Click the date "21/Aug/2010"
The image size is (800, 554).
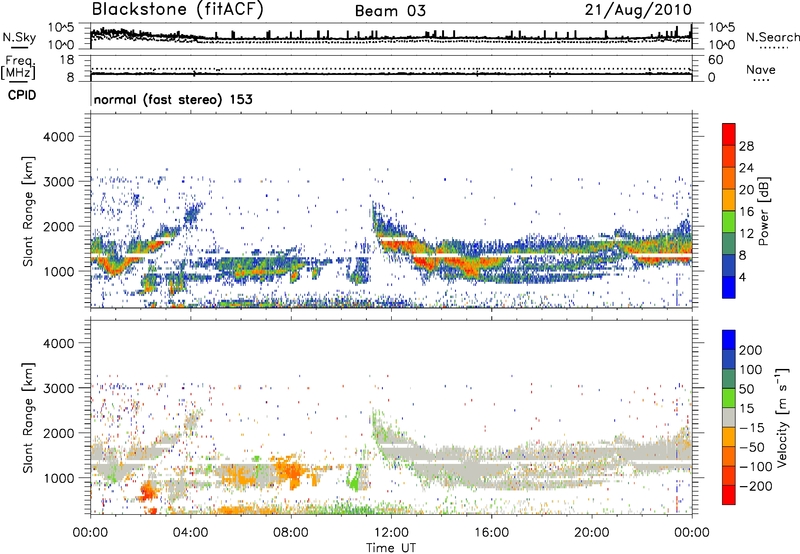(x=638, y=10)
